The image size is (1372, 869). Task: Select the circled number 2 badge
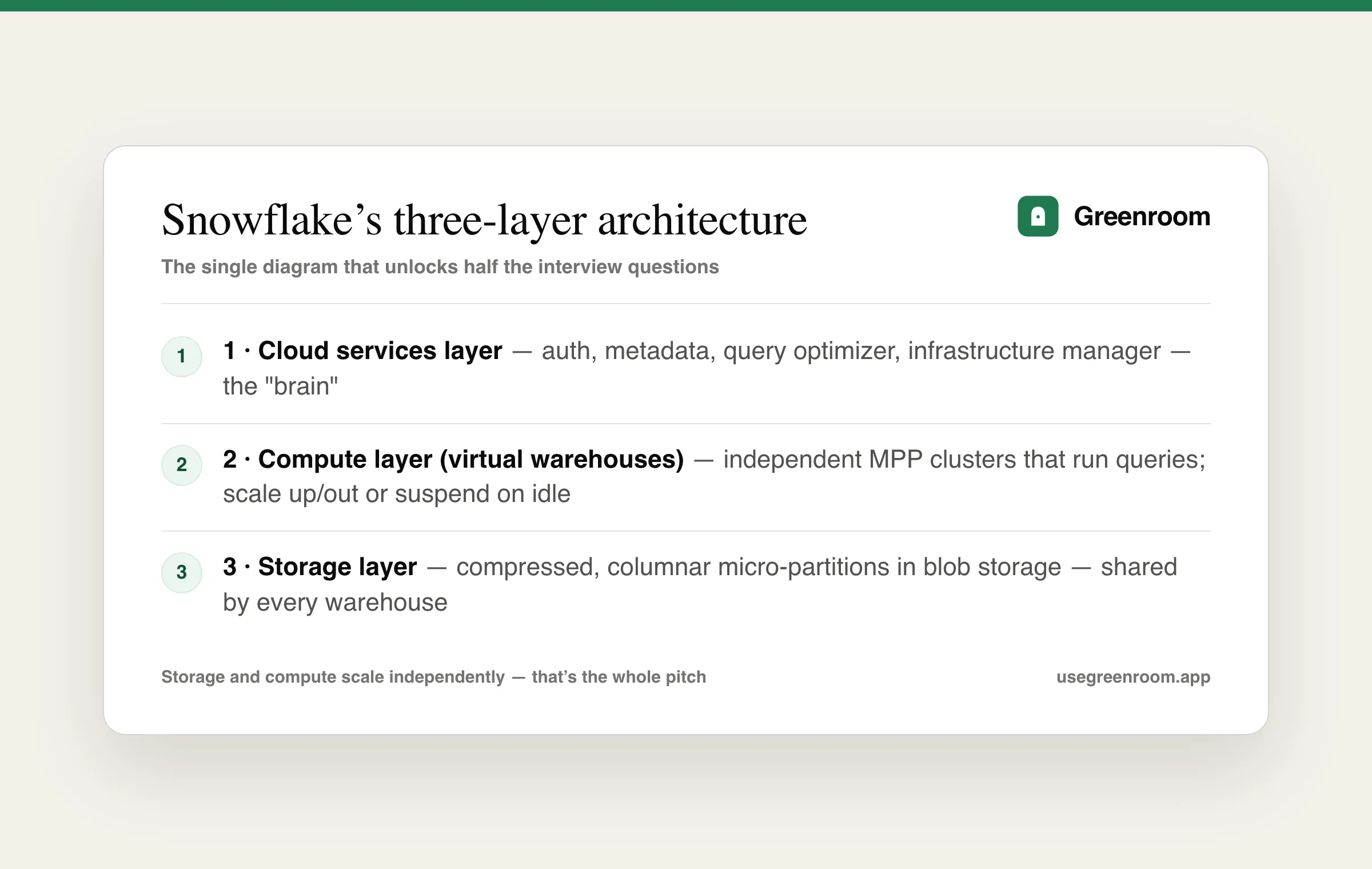pos(182,465)
